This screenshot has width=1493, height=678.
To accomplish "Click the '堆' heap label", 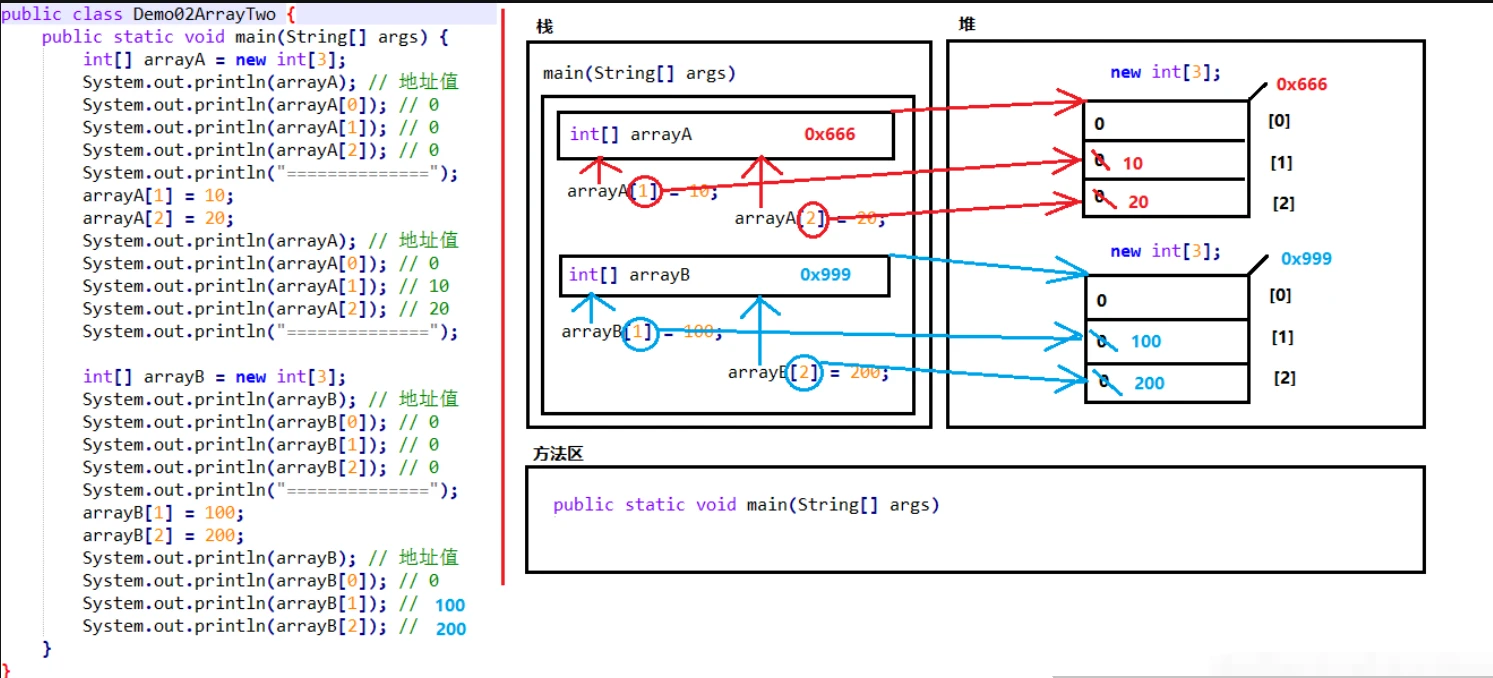I will (x=967, y=24).
